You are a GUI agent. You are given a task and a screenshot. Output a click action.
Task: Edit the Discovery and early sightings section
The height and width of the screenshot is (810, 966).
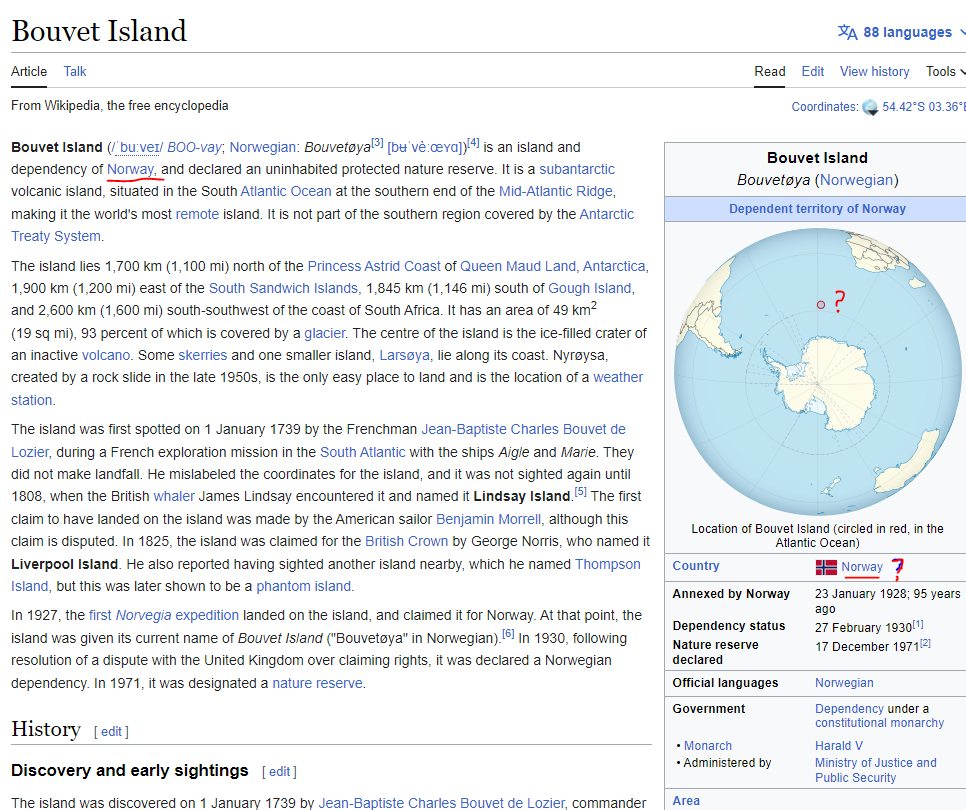(279, 771)
